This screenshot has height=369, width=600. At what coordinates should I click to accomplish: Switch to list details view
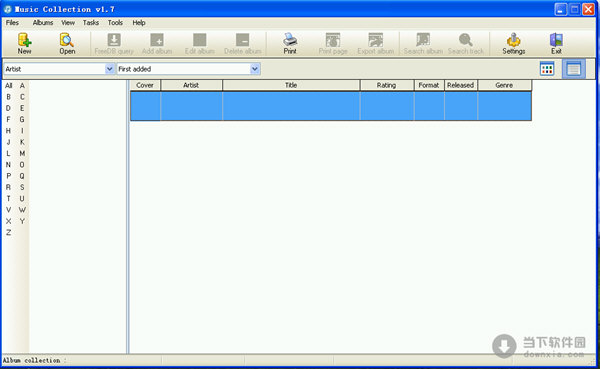(x=574, y=69)
